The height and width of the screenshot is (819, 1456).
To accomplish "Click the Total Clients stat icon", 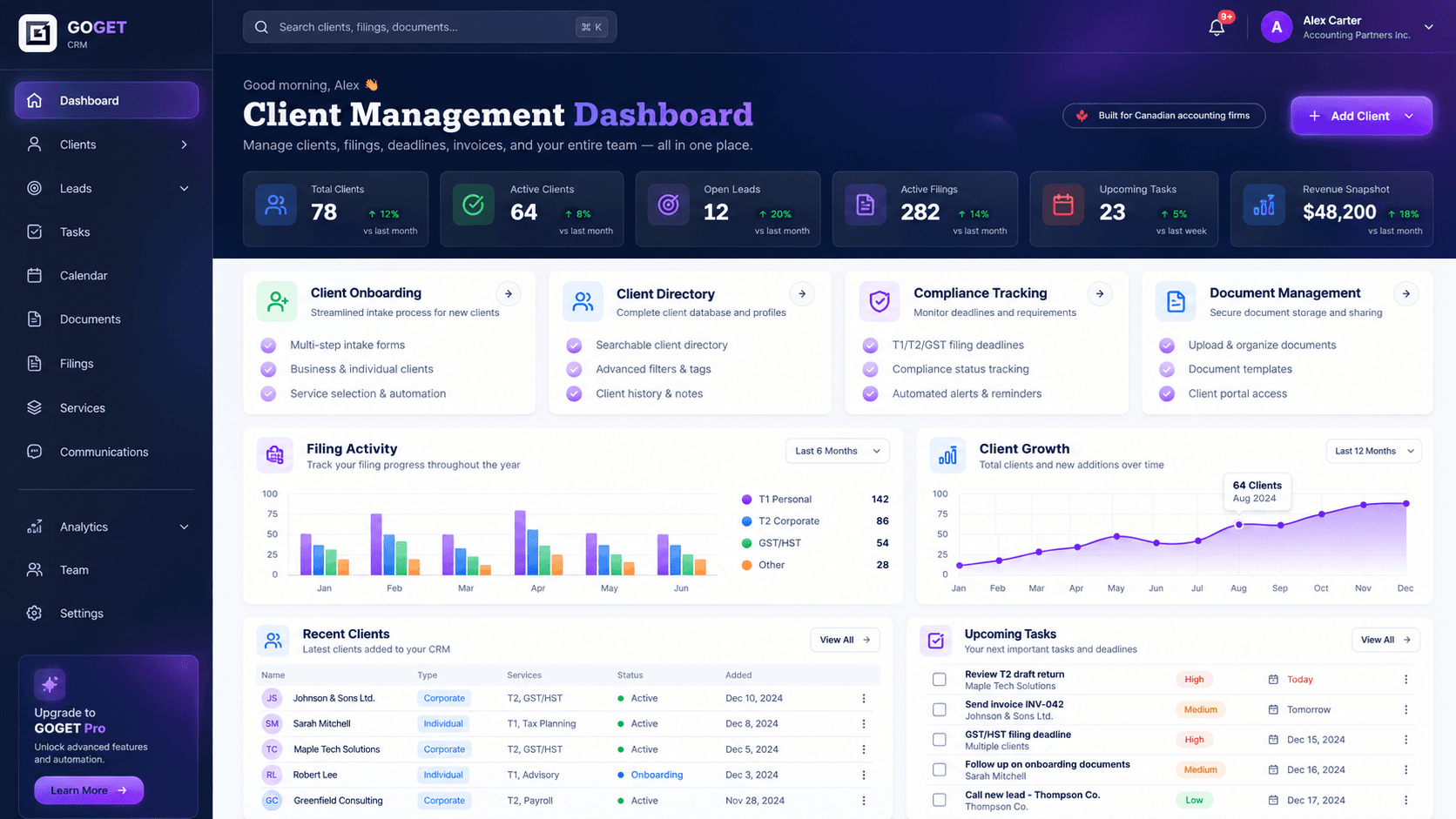I will pos(276,205).
